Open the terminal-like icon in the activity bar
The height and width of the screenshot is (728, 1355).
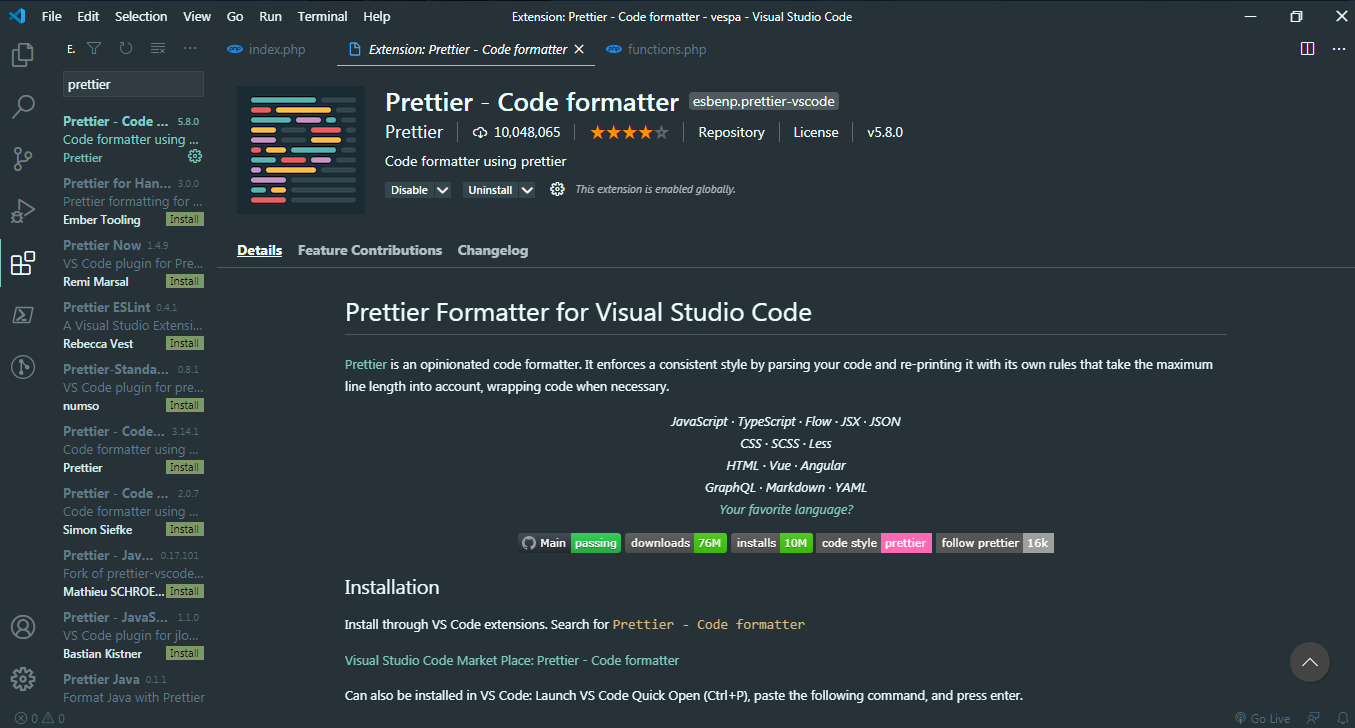(x=22, y=315)
